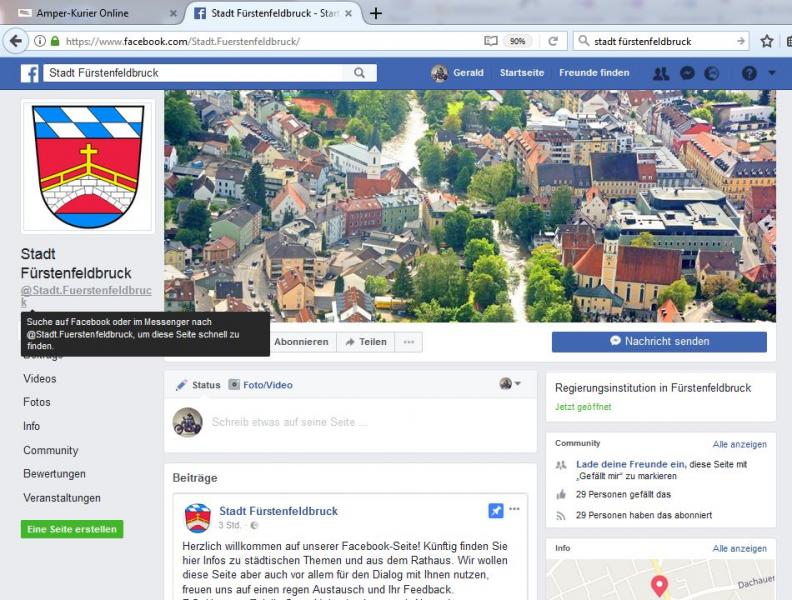The width and height of the screenshot is (792, 600).
Task: Open Veranstaltungen in page sidebar
Action: 62,498
